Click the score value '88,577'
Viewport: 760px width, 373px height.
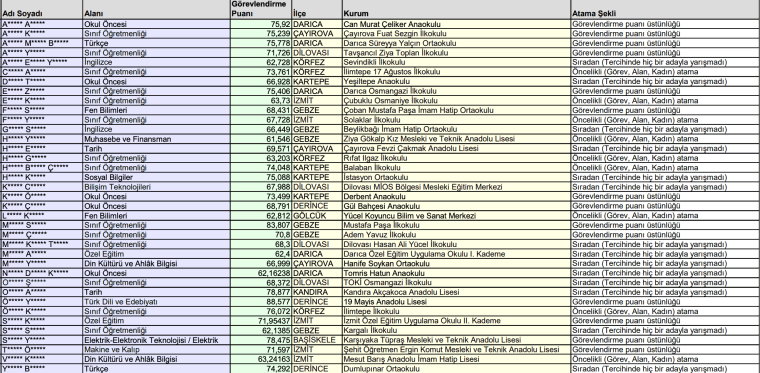click(261, 302)
